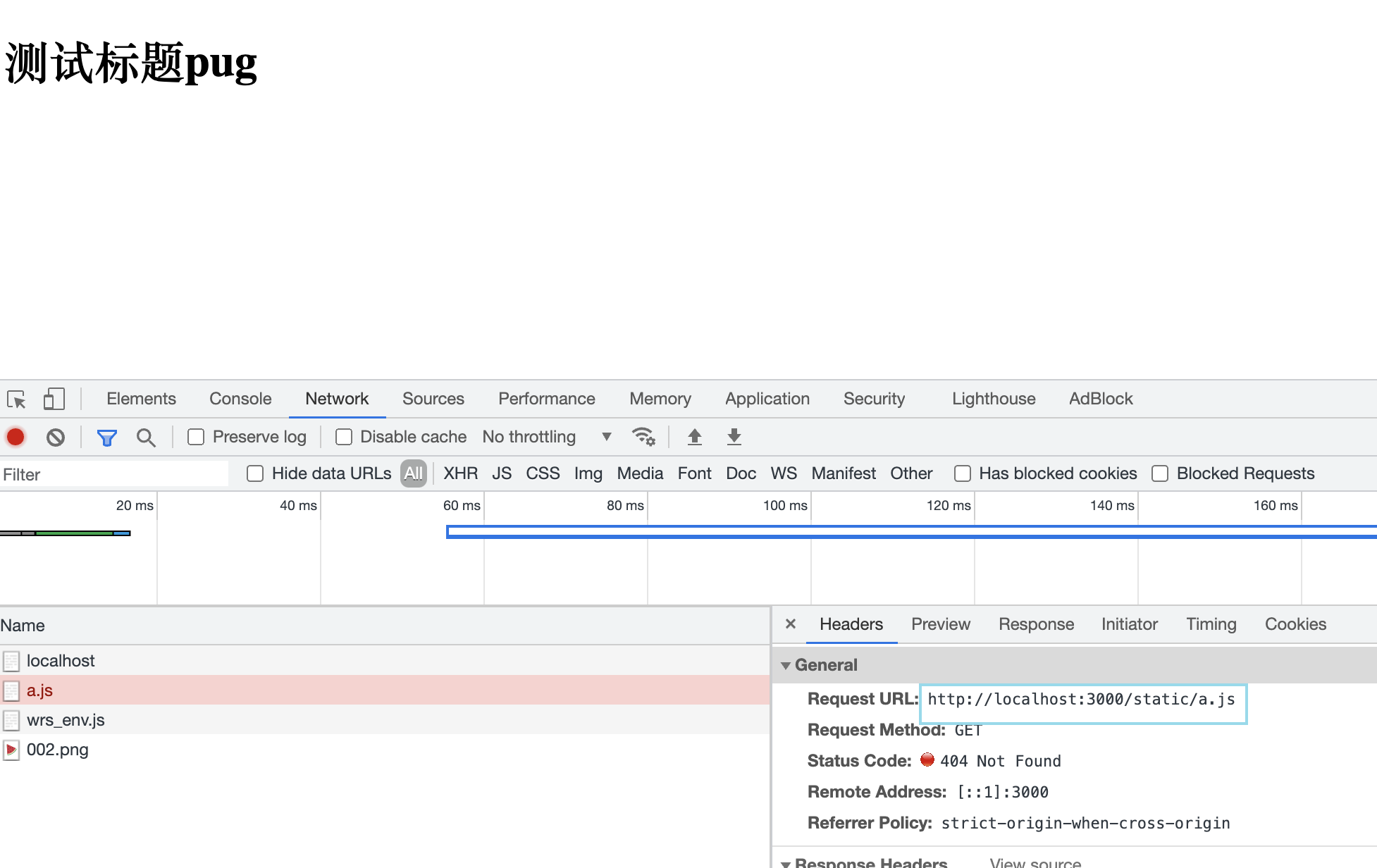
Task: Import HAR file upload arrow icon
Action: pyautogui.click(x=695, y=437)
